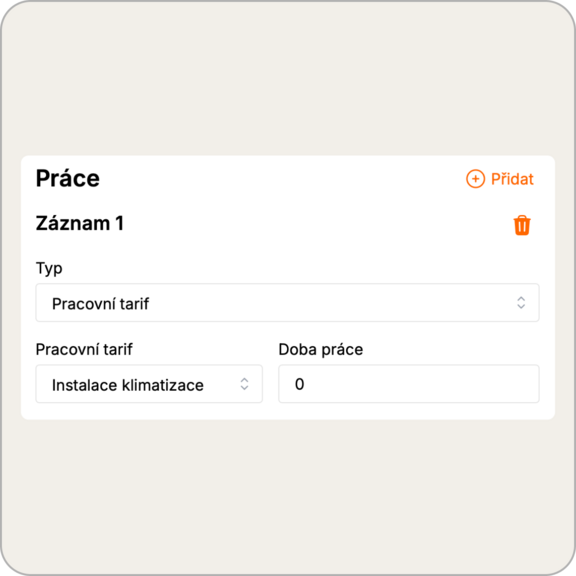This screenshot has width=576, height=576.
Task: Delete Záznam 1 with the trash icon
Action: [522, 225]
